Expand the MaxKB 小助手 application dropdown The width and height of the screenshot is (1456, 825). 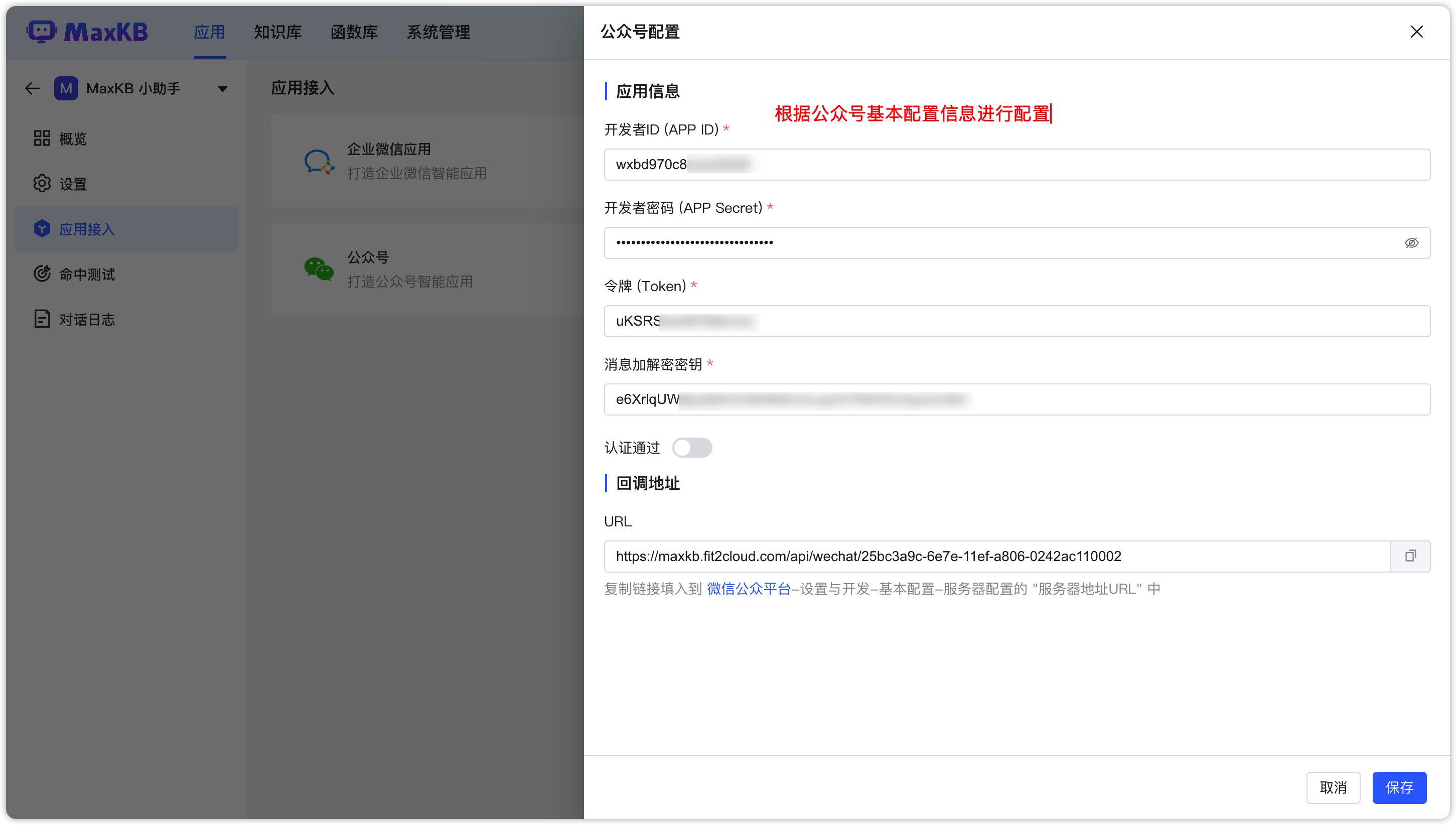pos(223,88)
